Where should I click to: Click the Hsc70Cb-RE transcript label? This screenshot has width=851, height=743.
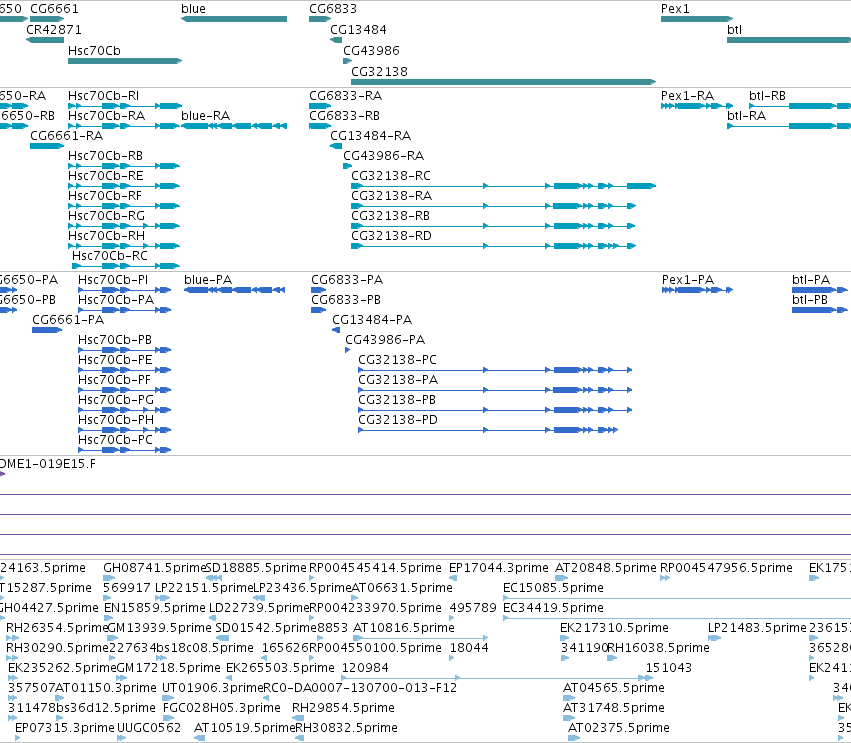(x=106, y=176)
